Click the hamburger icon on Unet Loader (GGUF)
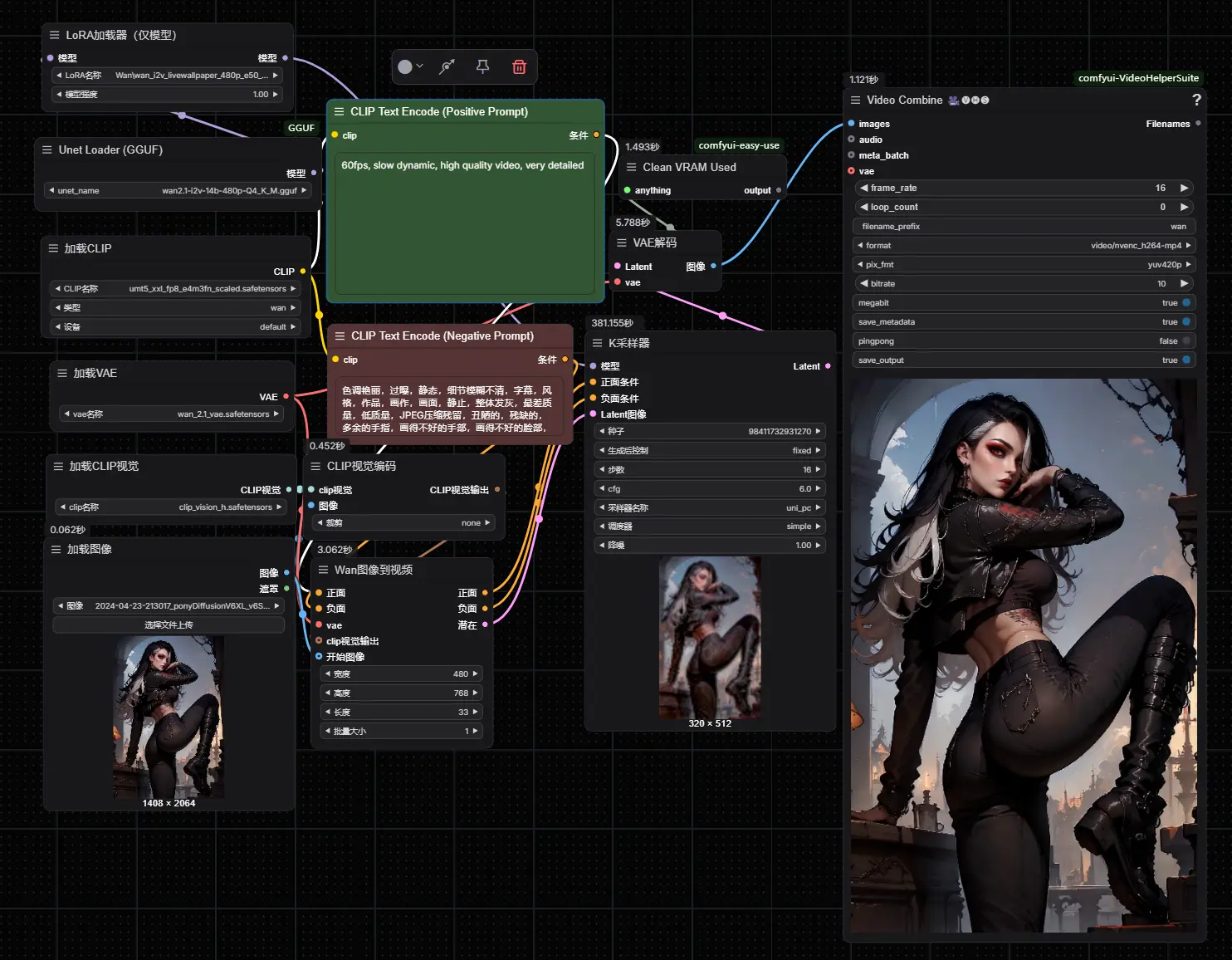 coord(47,150)
